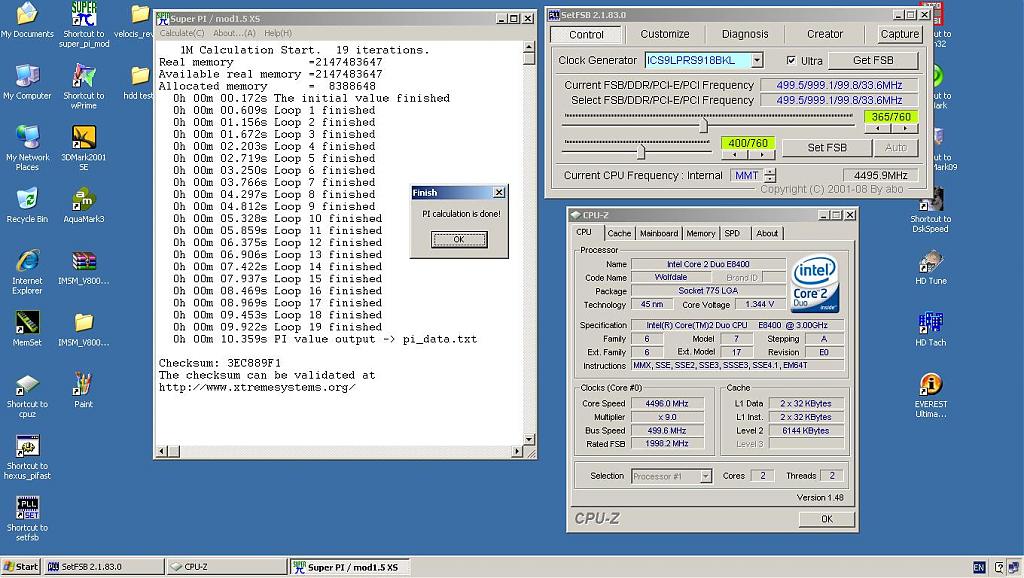Viewport: 1024px width, 578px height.
Task: Expand Processor Selection dropdown in CPU-Z
Action: (x=705, y=476)
